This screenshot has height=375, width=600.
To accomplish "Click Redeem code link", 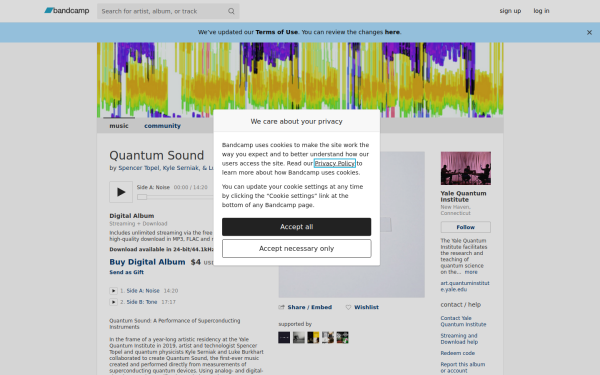I will click(458, 353).
